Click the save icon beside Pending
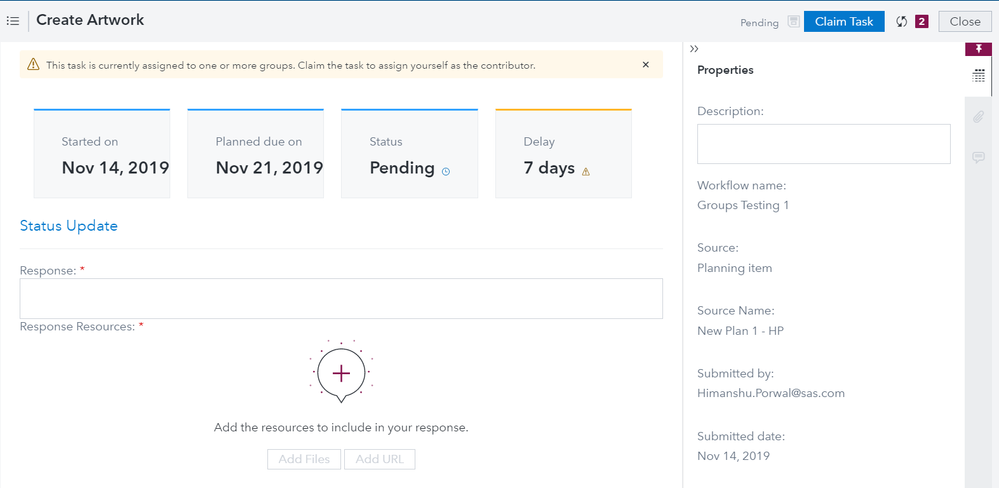This screenshot has height=488, width=999. [x=793, y=22]
